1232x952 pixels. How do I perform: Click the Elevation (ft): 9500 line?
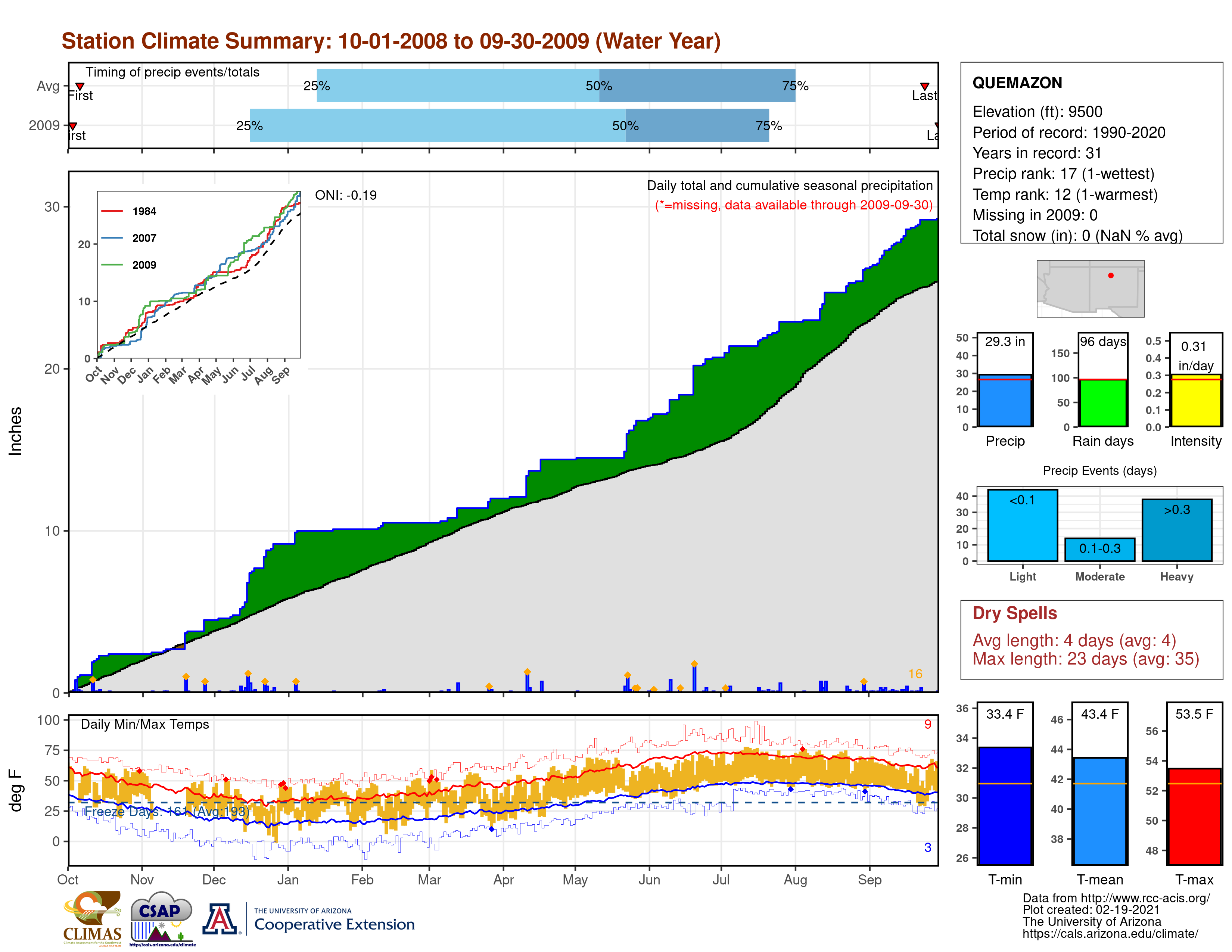1037,112
